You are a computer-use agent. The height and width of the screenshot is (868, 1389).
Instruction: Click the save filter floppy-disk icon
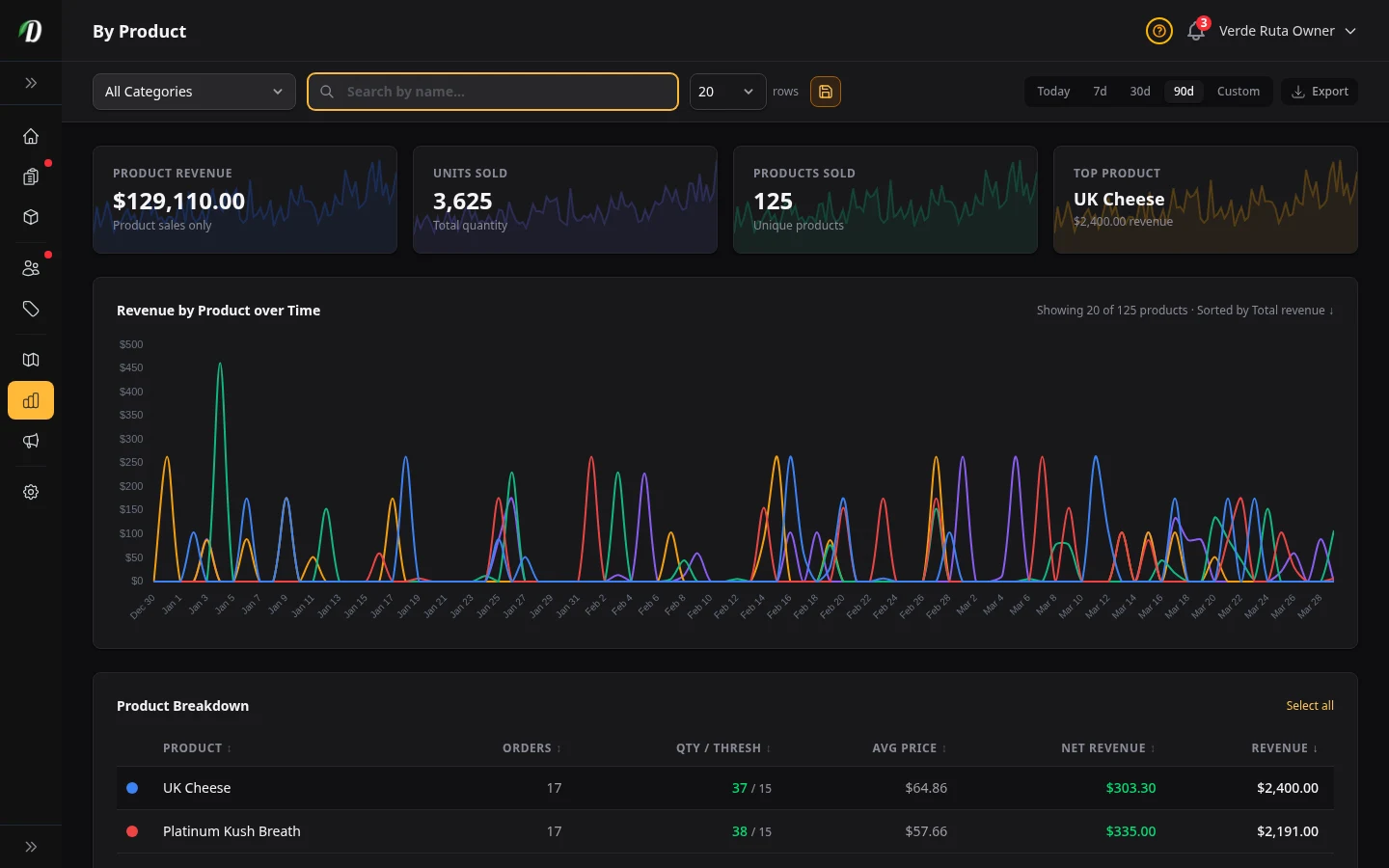(826, 92)
